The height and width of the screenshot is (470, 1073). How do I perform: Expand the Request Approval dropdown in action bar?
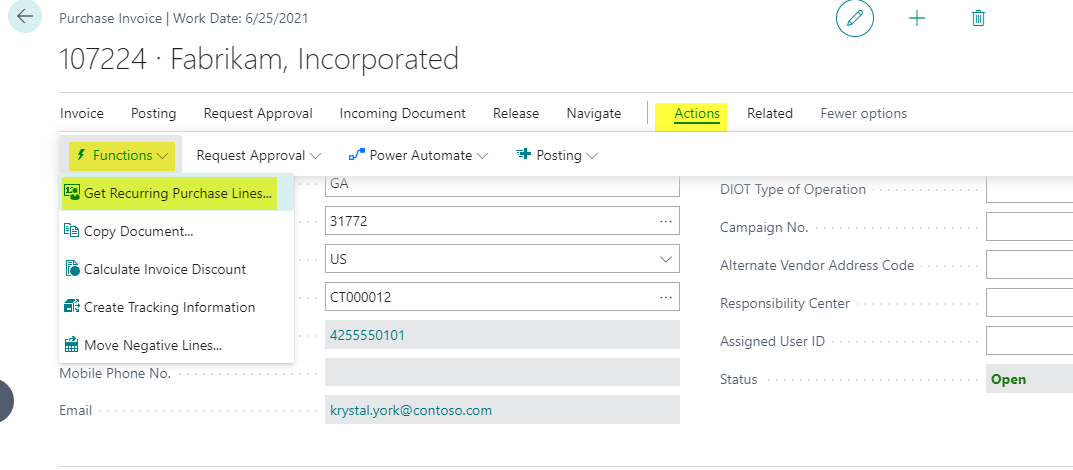259,155
